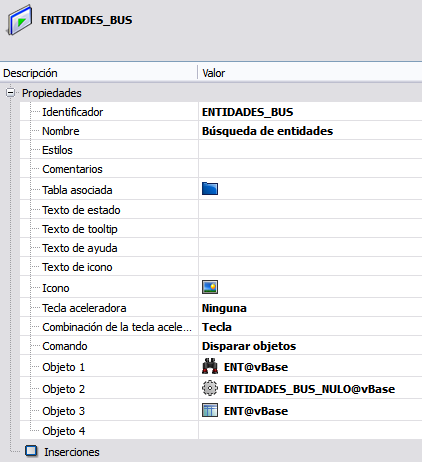Select the Combinación de la tecla label

(117, 327)
